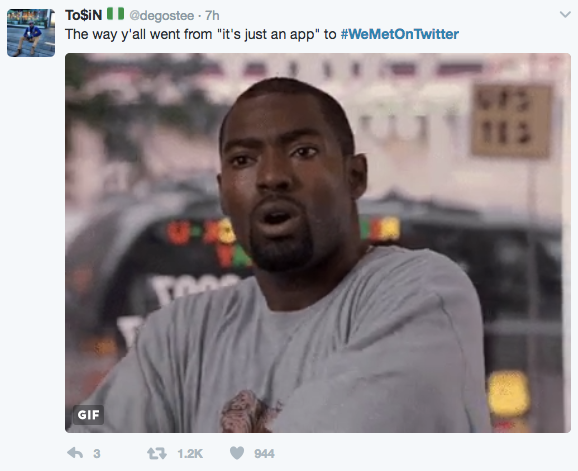This screenshot has width=578, height=471.
Task: Expand the tweet options chevron menu
Action: point(565,15)
